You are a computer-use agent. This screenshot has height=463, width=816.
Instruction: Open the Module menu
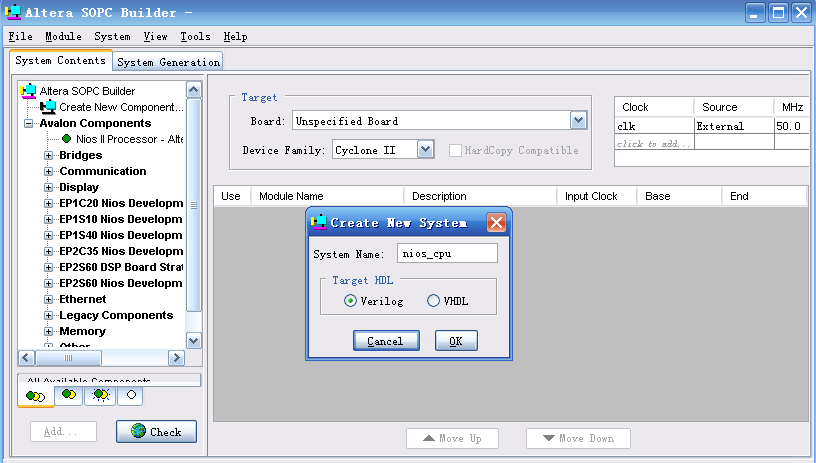click(x=63, y=36)
